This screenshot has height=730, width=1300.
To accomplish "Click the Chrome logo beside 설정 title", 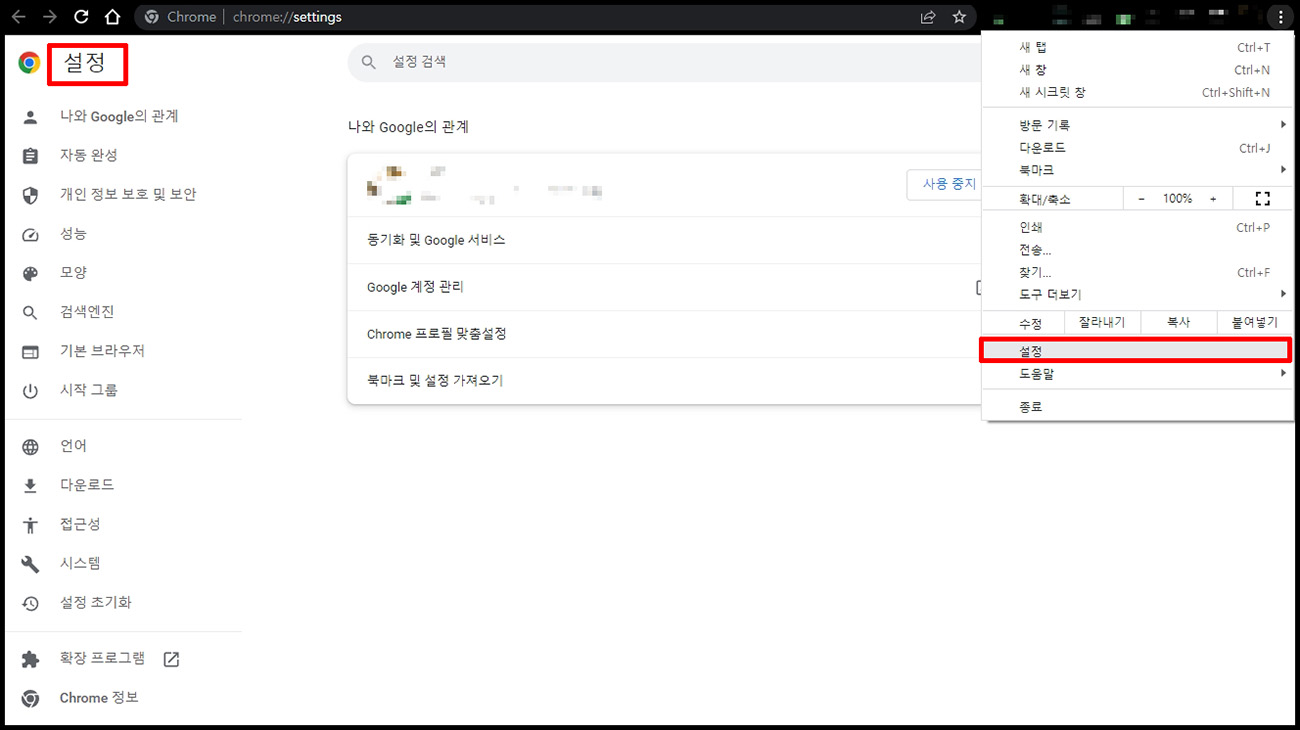I will 29,63.
